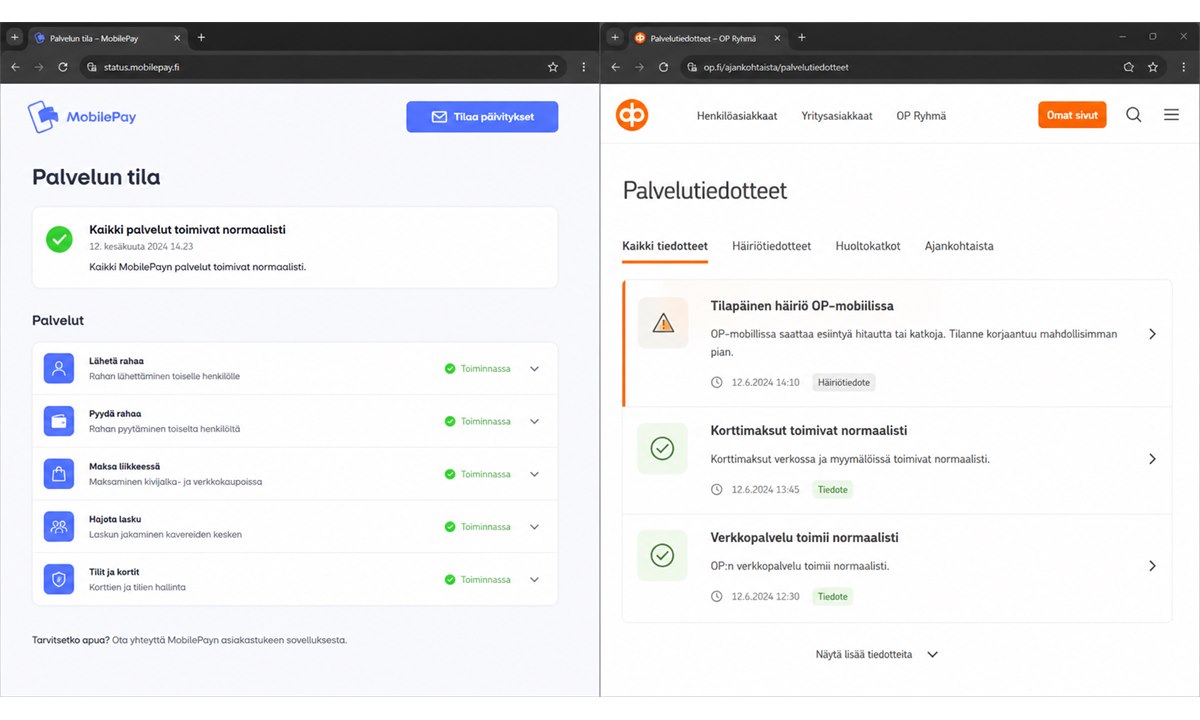The image size is (1200, 720).
Task: Click the op.fi address bar
Action: [x=924, y=67]
